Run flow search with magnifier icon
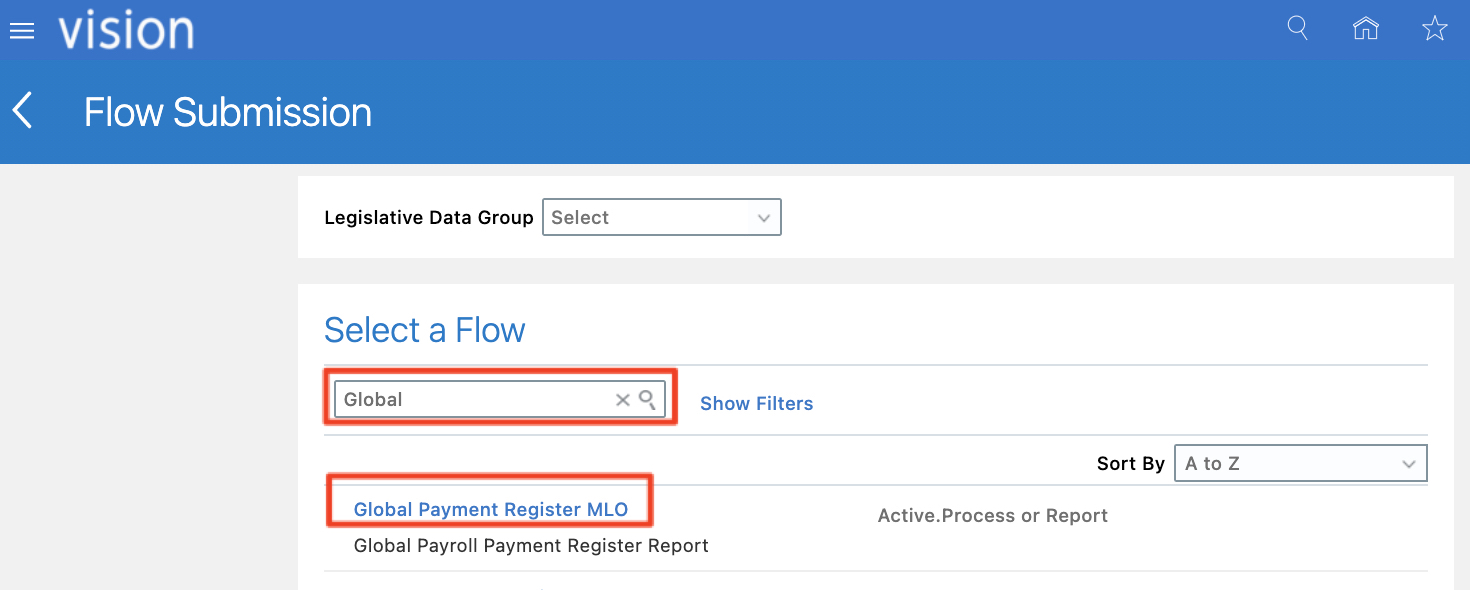 coord(647,400)
